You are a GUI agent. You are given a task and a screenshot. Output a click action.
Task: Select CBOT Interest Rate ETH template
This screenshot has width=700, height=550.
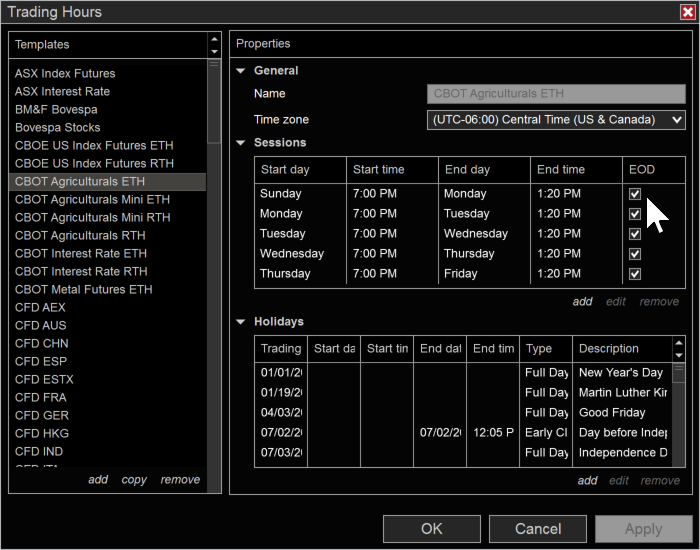coord(107,254)
